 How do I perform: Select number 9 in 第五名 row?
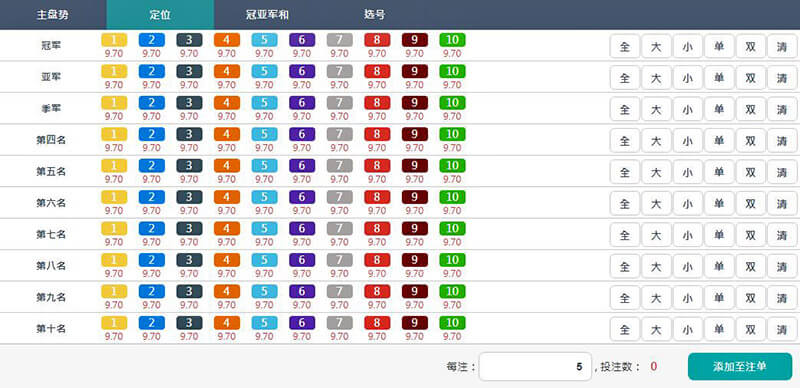coord(415,166)
